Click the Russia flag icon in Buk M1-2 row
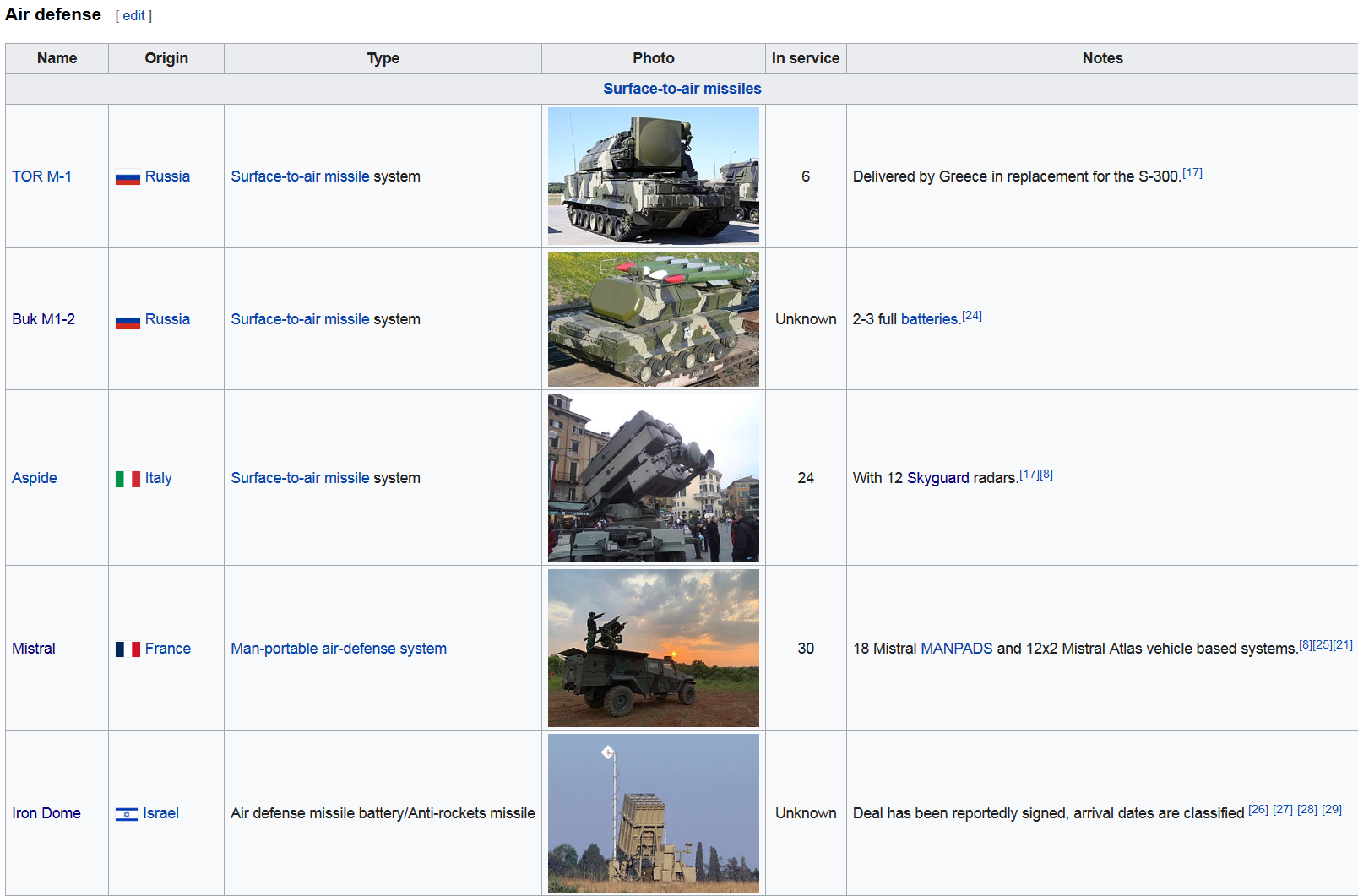The width and height of the screenshot is (1358, 896). [128, 320]
